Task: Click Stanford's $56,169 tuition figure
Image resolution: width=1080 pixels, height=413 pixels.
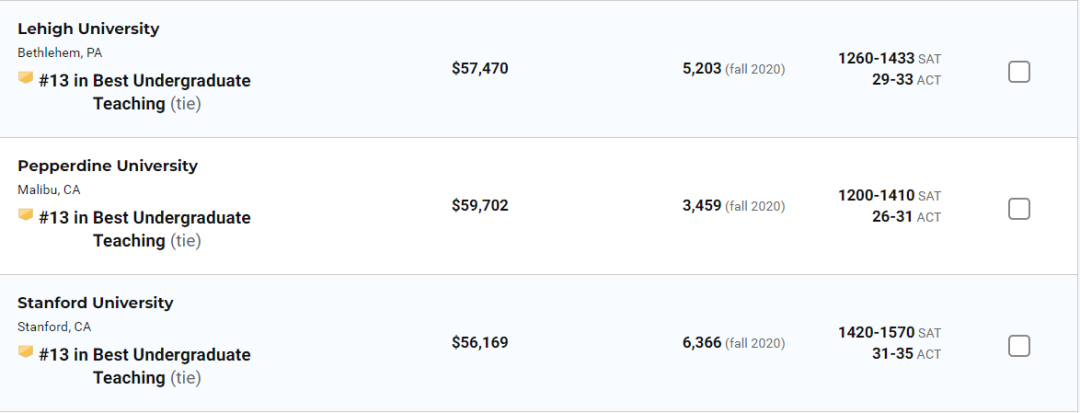Action: [480, 343]
